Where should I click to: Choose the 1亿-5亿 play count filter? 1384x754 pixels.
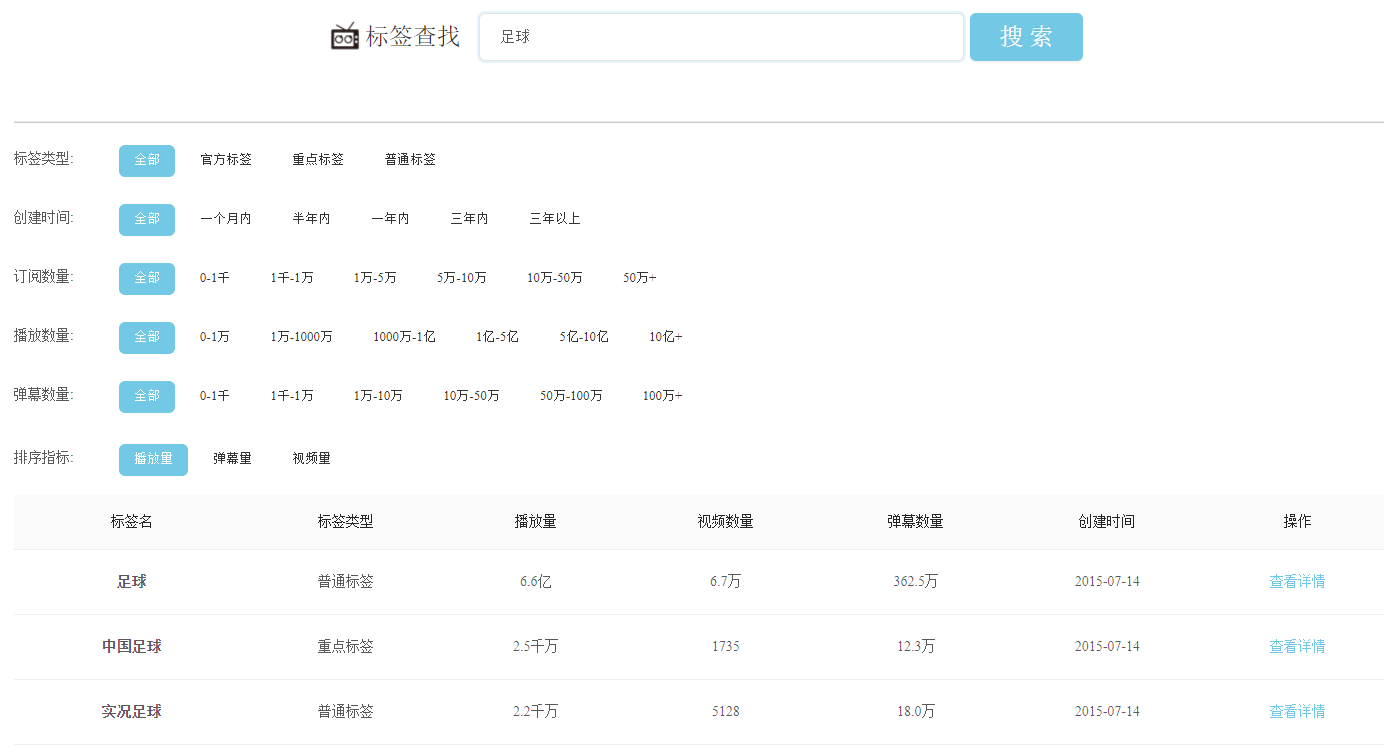(x=497, y=337)
